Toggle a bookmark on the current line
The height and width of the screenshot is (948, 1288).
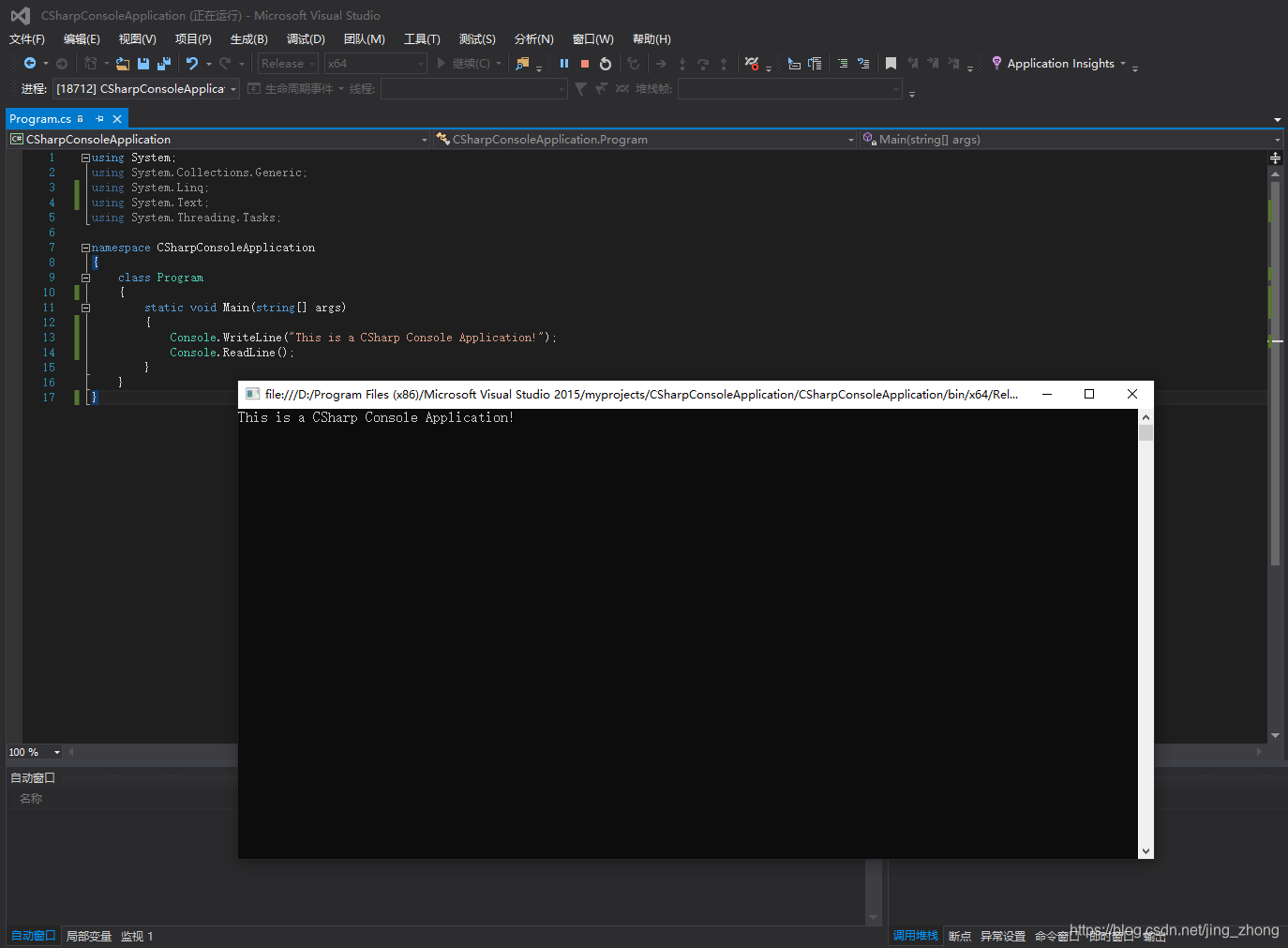pyautogui.click(x=891, y=64)
